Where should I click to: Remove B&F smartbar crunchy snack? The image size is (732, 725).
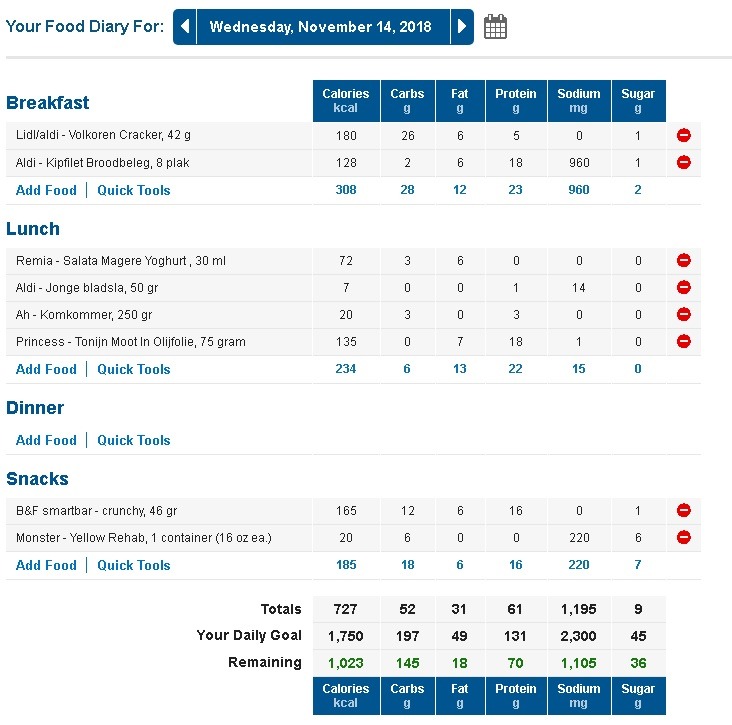click(684, 510)
